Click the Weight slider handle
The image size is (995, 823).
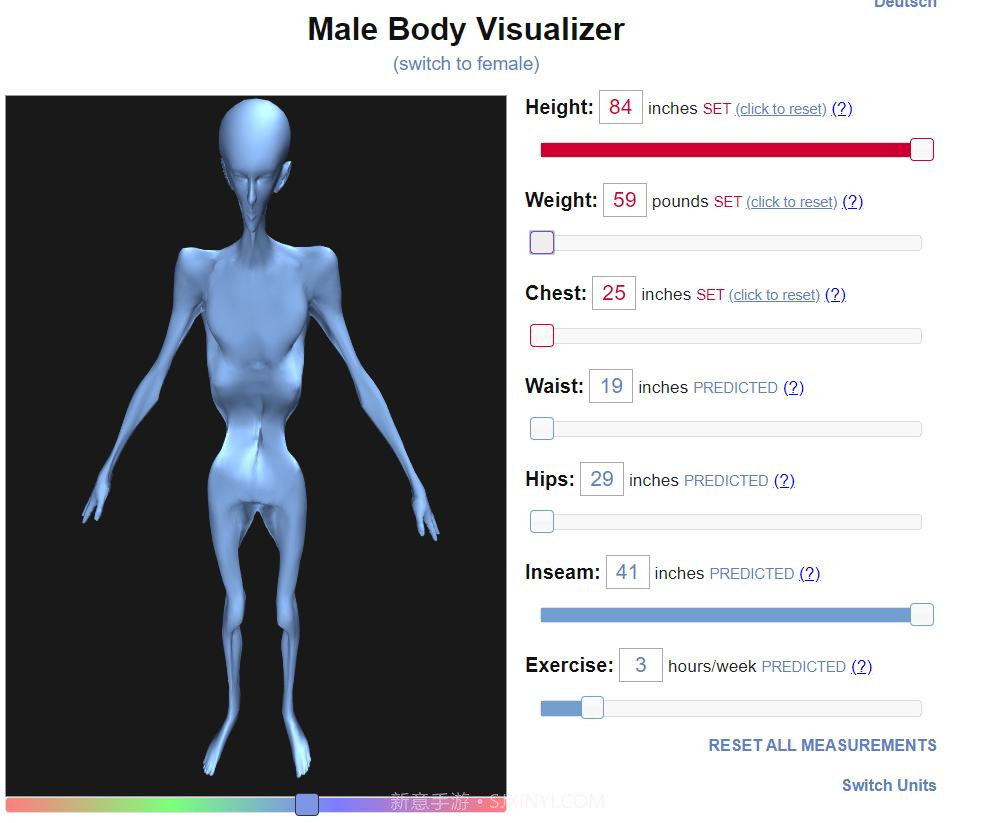(x=541, y=242)
